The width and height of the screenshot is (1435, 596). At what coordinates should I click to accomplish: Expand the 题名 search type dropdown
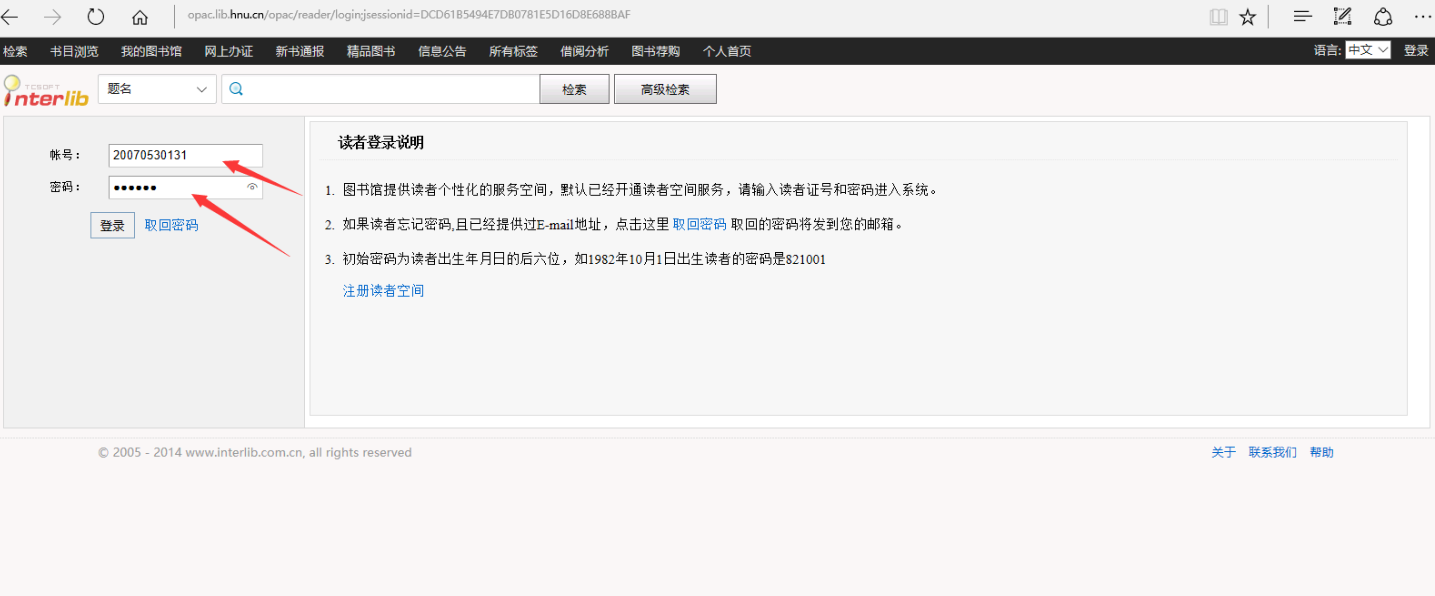[157, 89]
